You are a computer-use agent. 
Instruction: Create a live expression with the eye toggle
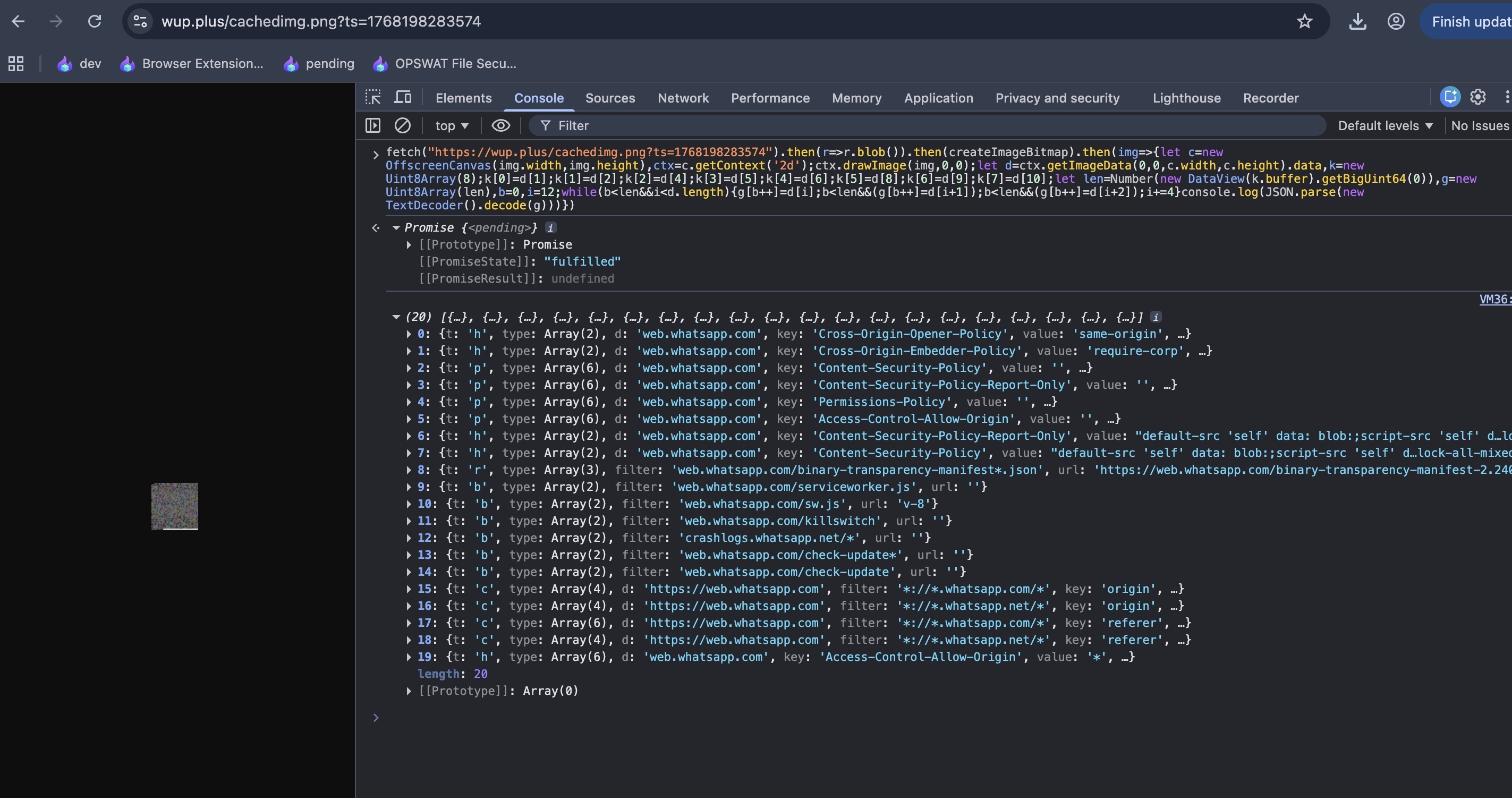pos(500,125)
